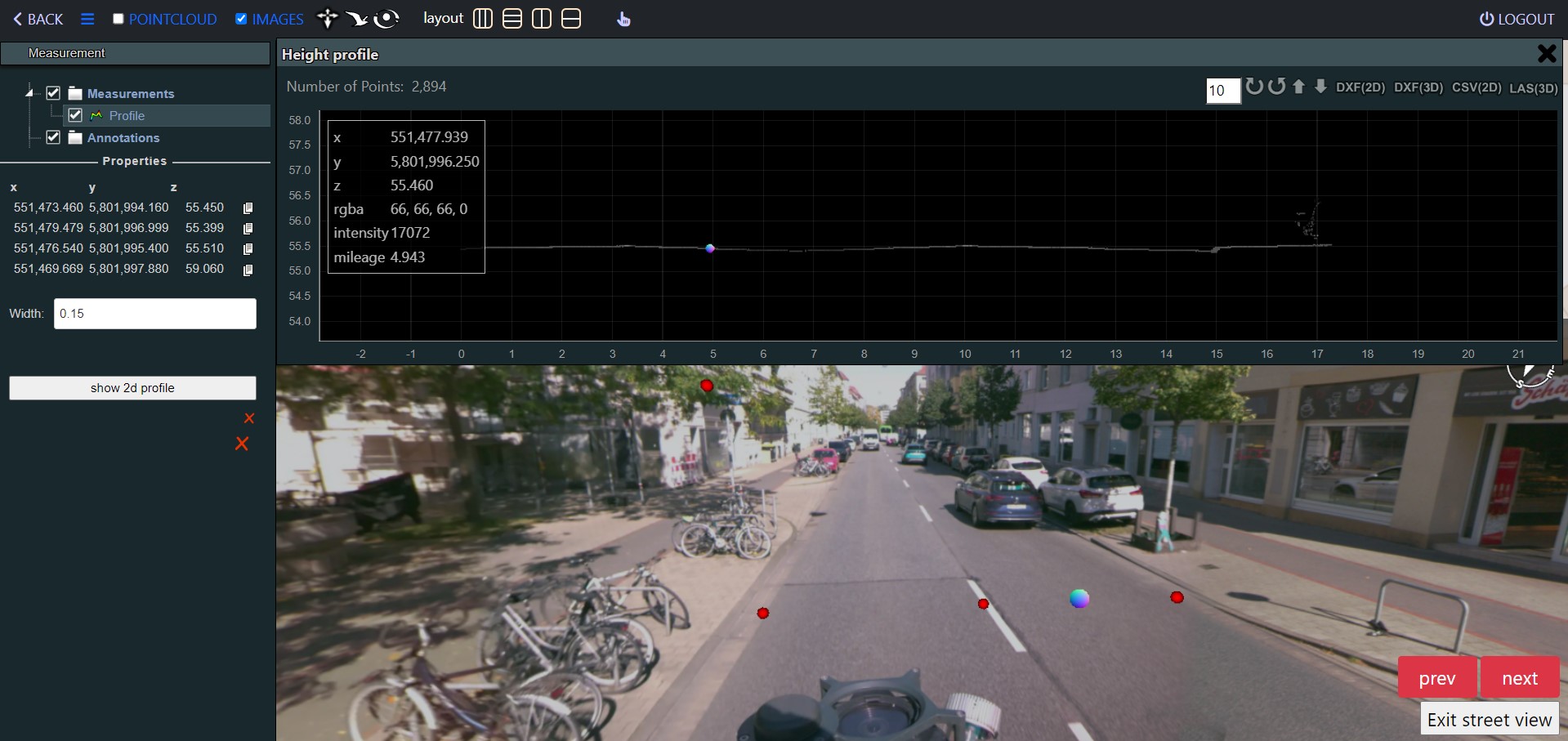Click red marker near the right curb
1568x741 pixels.
(x=1177, y=597)
